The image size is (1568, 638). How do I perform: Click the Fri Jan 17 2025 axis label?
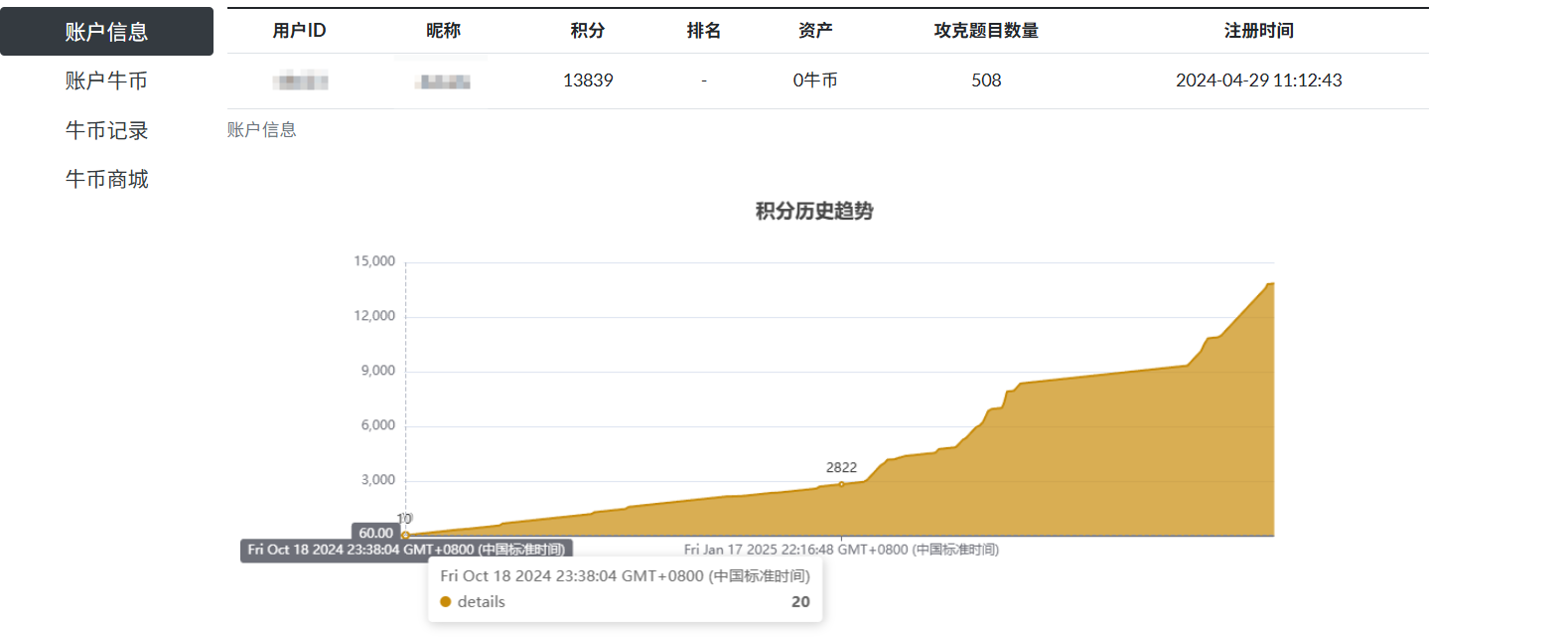(841, 550)
